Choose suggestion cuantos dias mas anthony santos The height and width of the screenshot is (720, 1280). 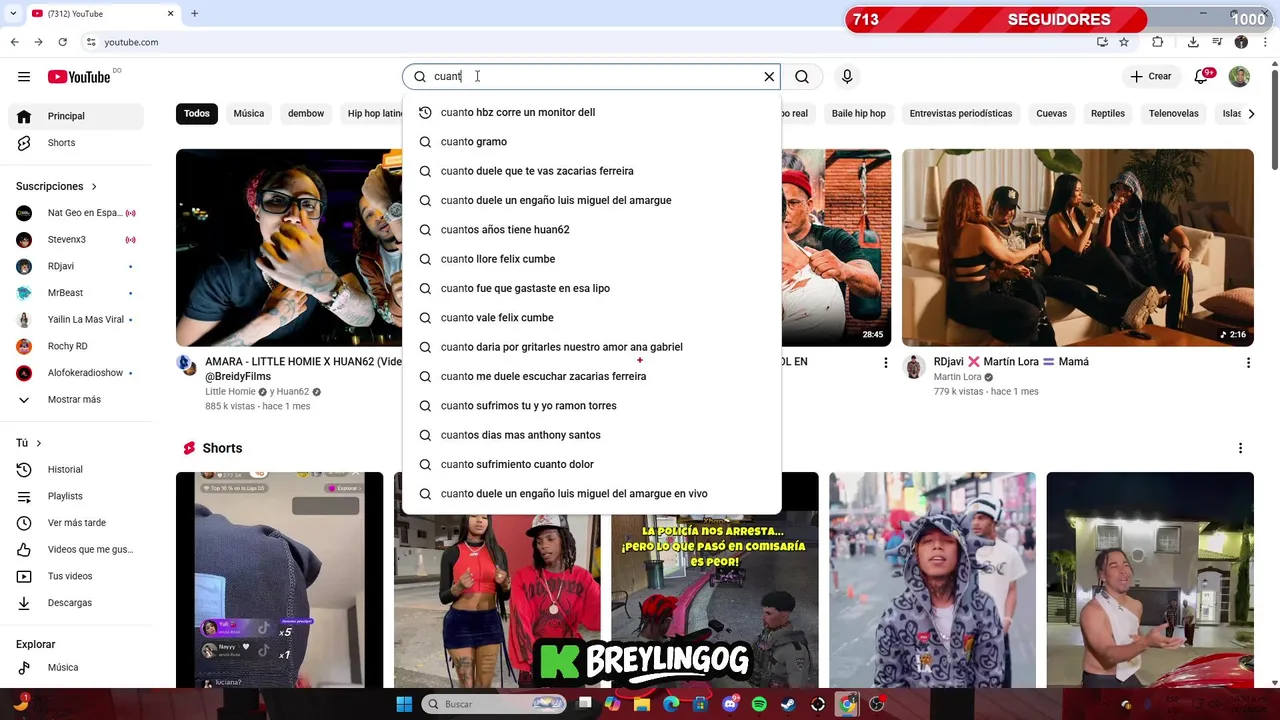pyautogui.click(x=591, y=435)
